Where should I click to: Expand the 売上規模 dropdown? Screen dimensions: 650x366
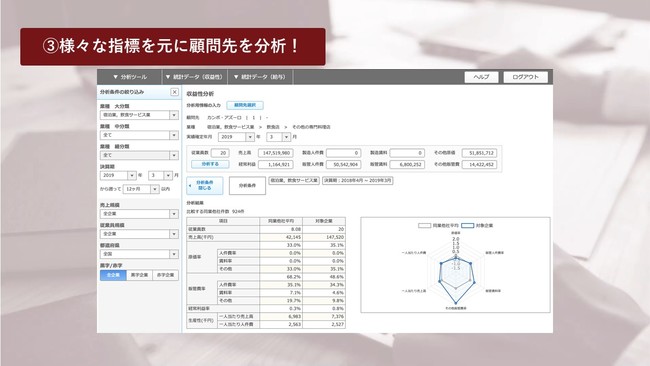click(x=139, y=214)
